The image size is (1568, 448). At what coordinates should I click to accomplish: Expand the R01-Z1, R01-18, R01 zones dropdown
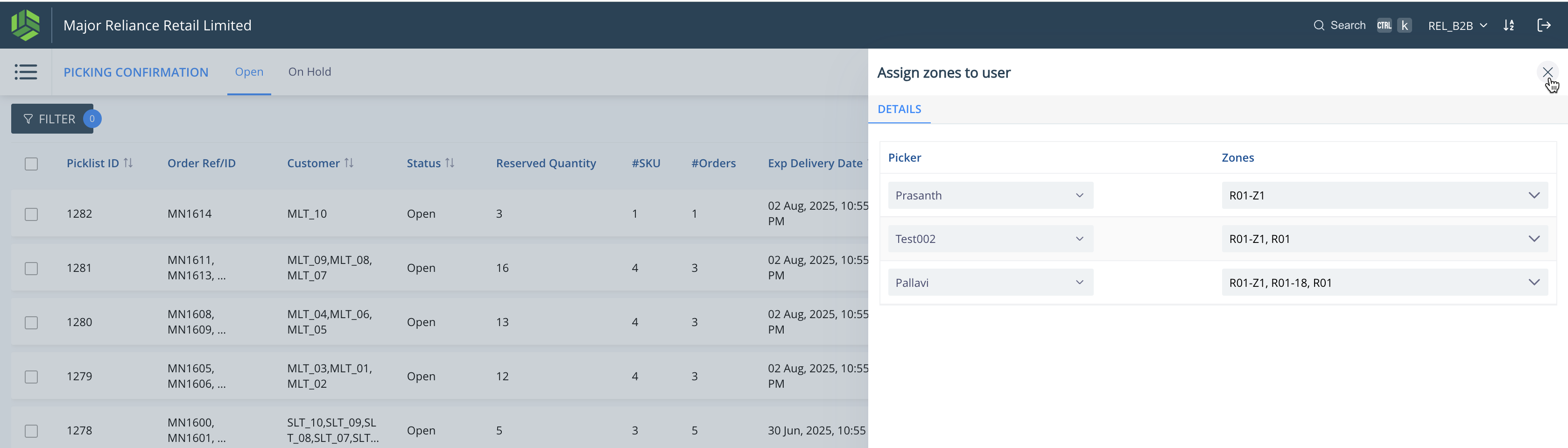tap(1384, 282)
